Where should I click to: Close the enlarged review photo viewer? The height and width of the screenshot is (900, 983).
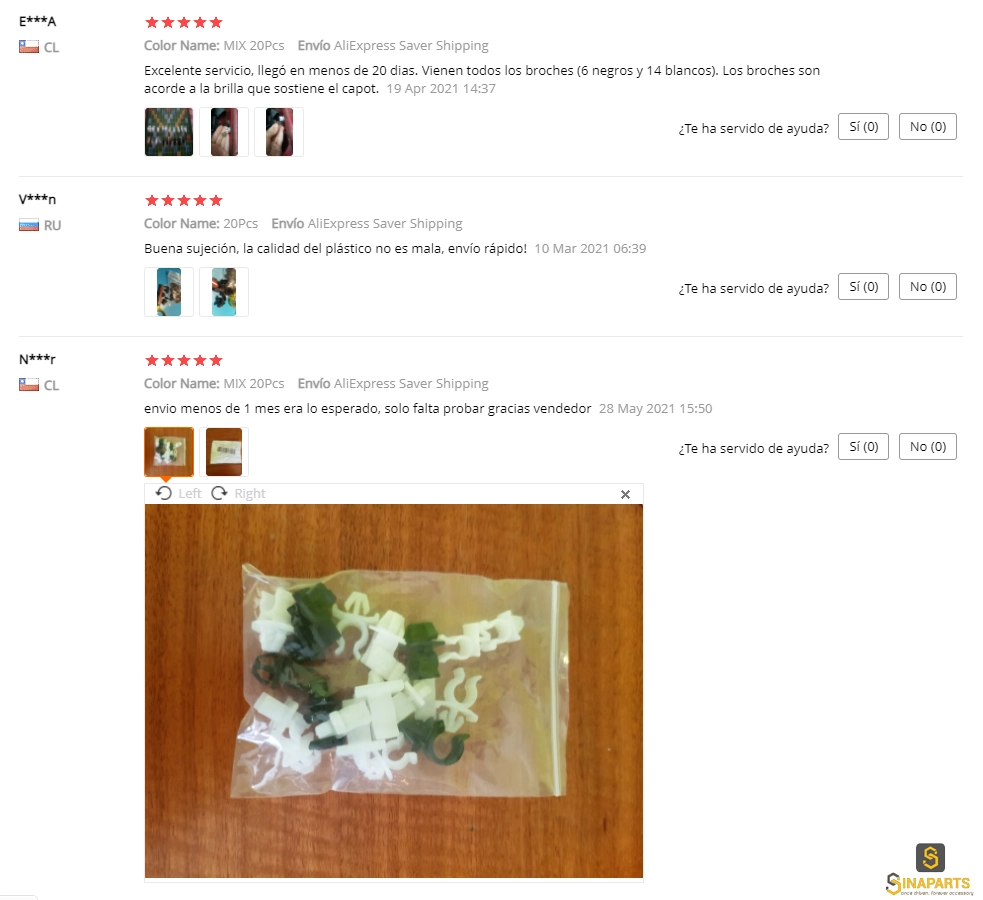tap(625, 494)
